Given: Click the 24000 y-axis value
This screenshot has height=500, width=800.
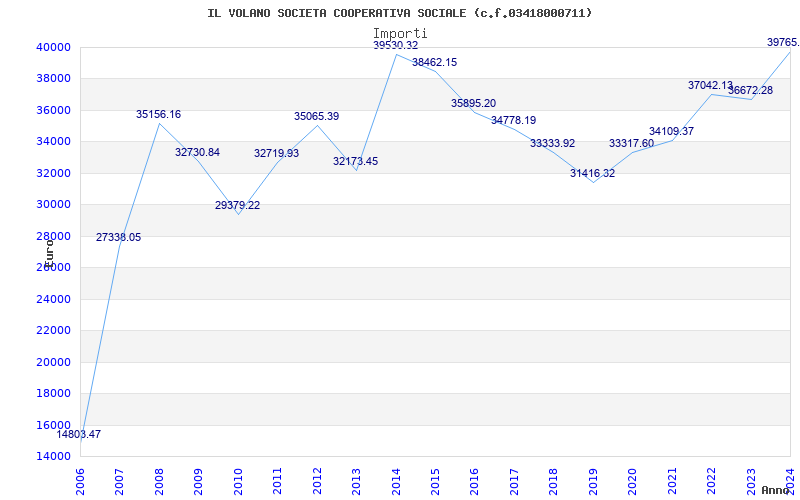Looking at the screenshot, I should [x=53, y=299].
